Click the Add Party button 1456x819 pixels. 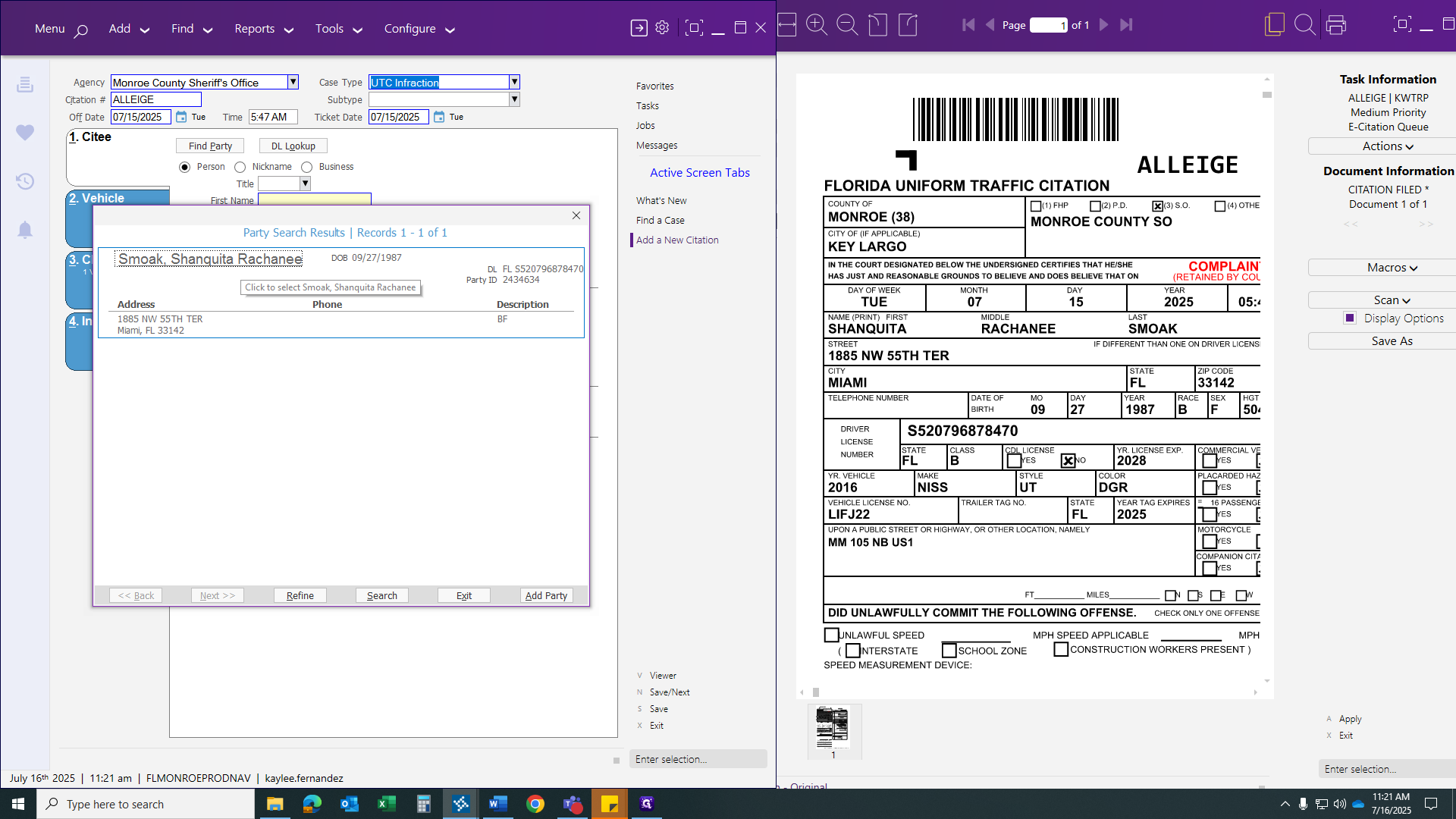tap(546, 596)
